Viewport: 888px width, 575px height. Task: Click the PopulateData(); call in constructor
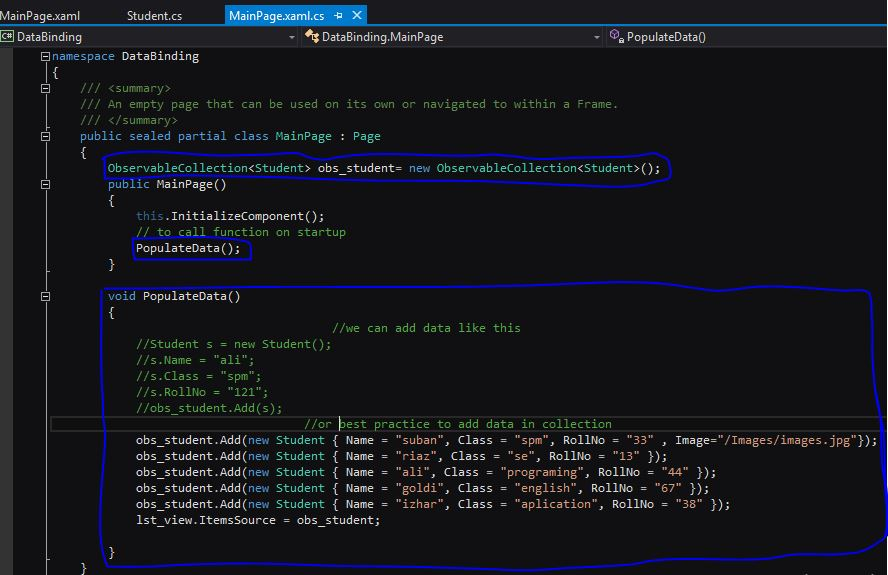pos(188,249)
